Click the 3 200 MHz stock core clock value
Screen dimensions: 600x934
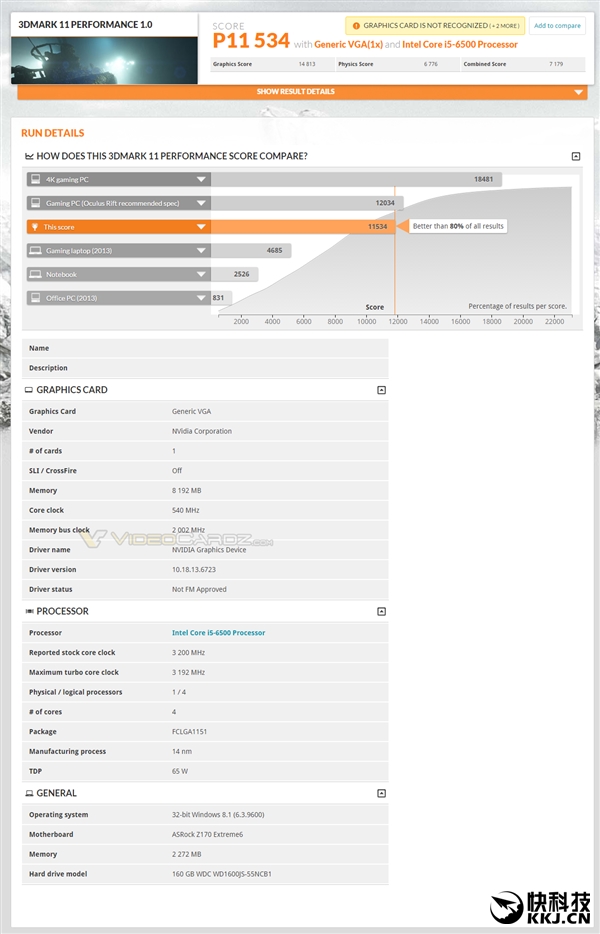tap(188, 653)
